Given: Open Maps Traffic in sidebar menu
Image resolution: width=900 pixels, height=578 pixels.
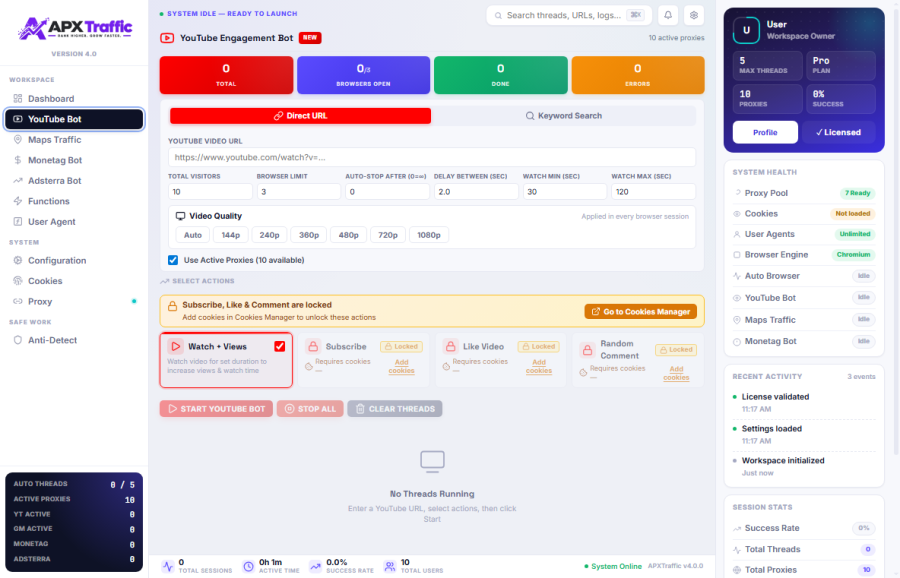Looking at the screenshot, I should click(74, 139).
